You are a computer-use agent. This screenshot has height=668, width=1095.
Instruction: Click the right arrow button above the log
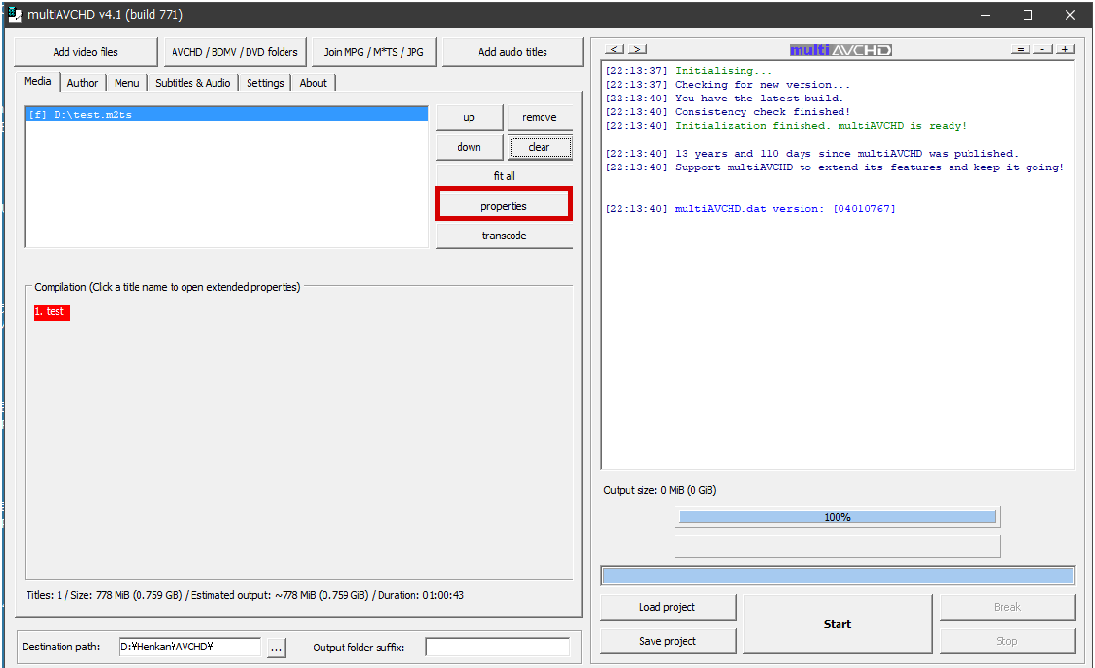637,49
